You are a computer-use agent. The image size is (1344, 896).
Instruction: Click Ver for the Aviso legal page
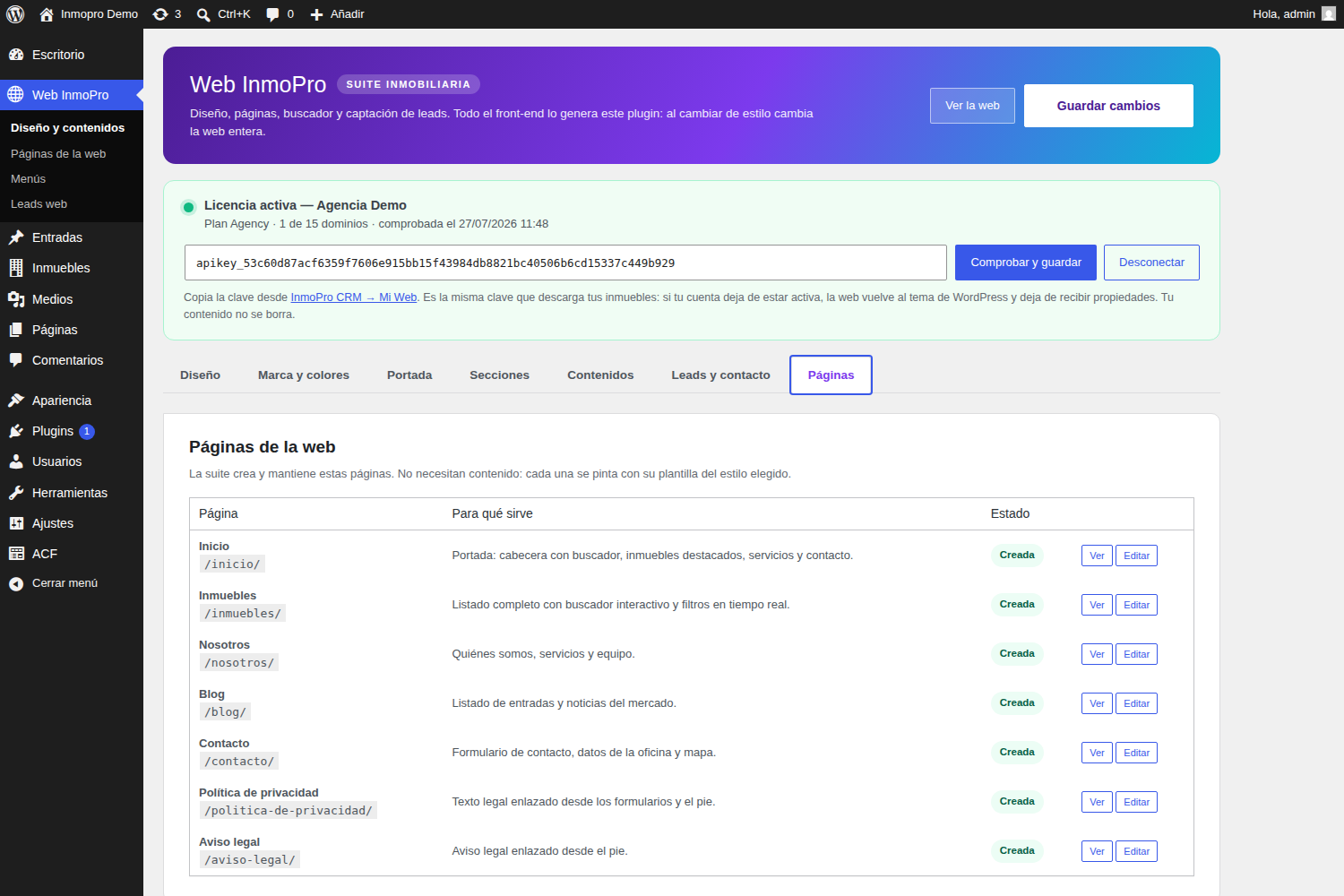tap(1097, 851)
